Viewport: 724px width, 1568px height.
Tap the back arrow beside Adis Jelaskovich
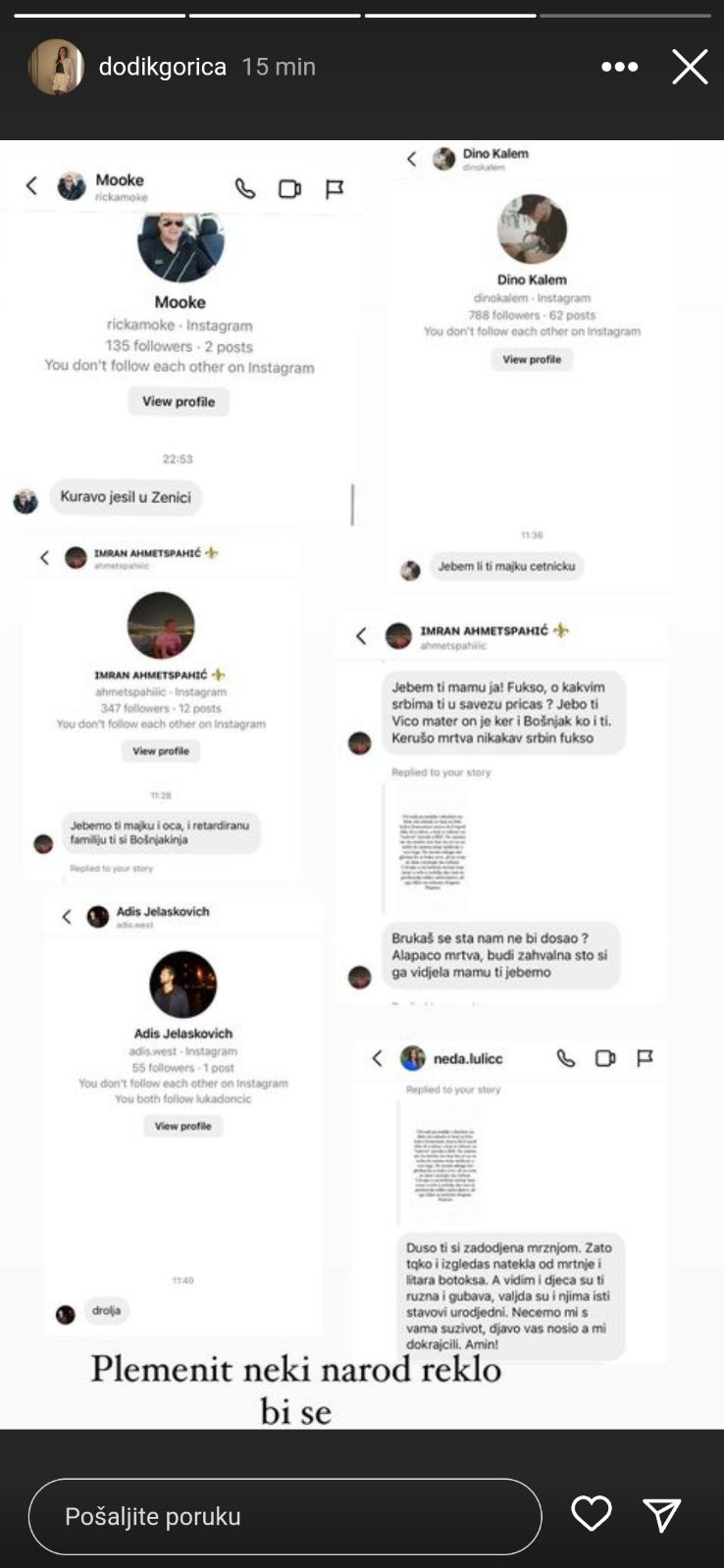pyautogui.click(x=67, y=917)
